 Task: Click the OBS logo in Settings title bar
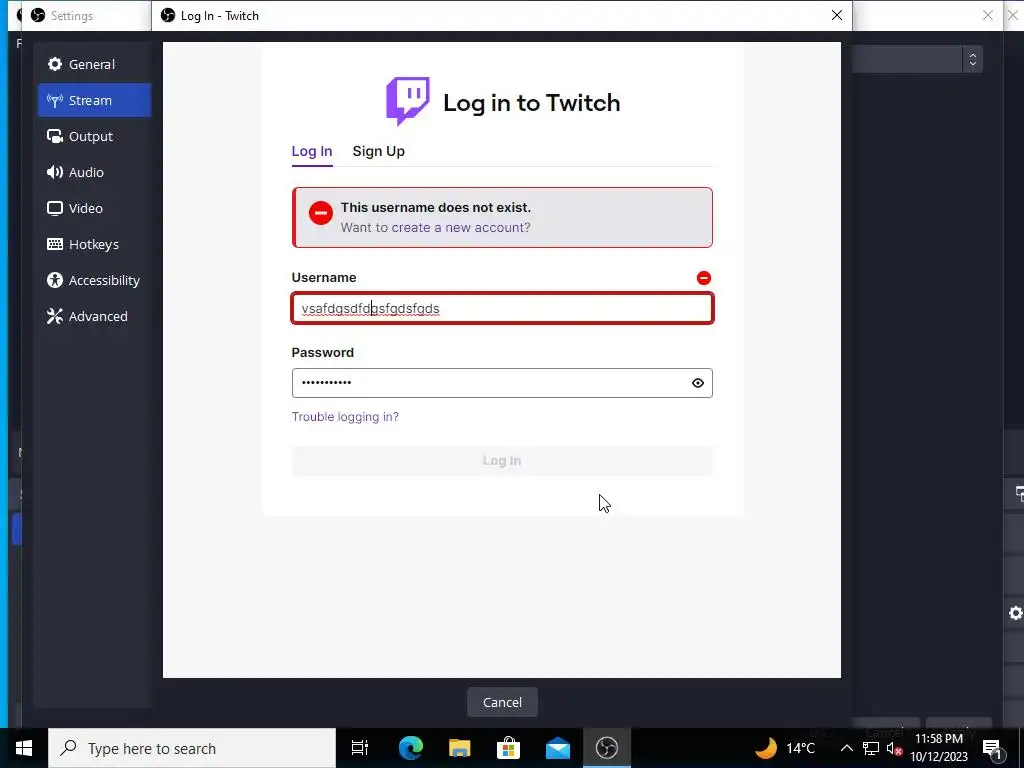pos(38,15)
